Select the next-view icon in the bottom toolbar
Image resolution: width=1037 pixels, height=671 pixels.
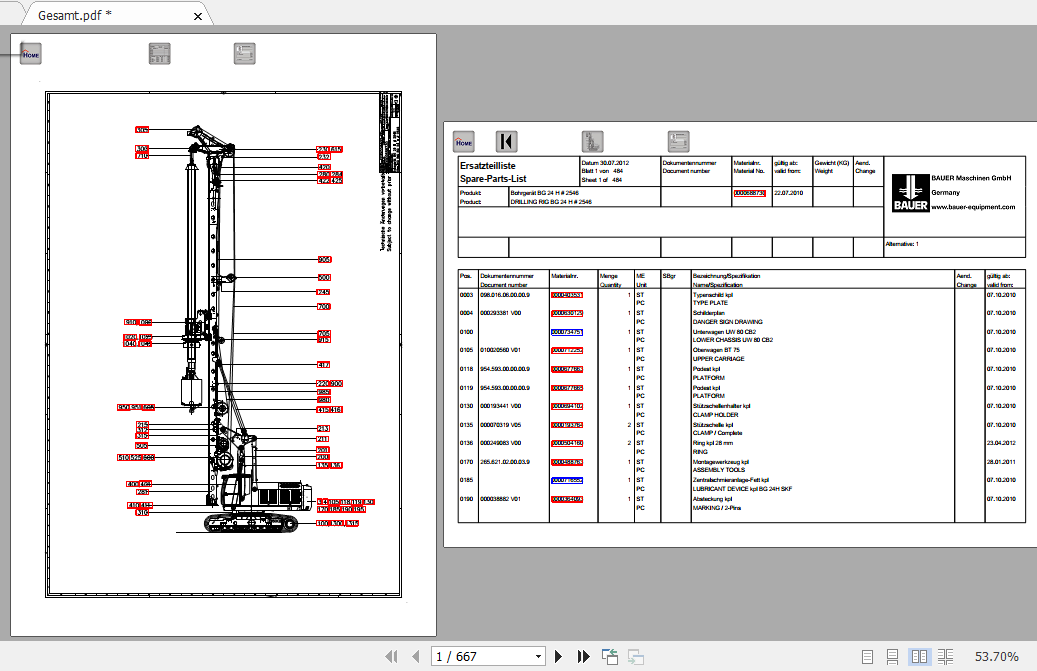[636, 656]
